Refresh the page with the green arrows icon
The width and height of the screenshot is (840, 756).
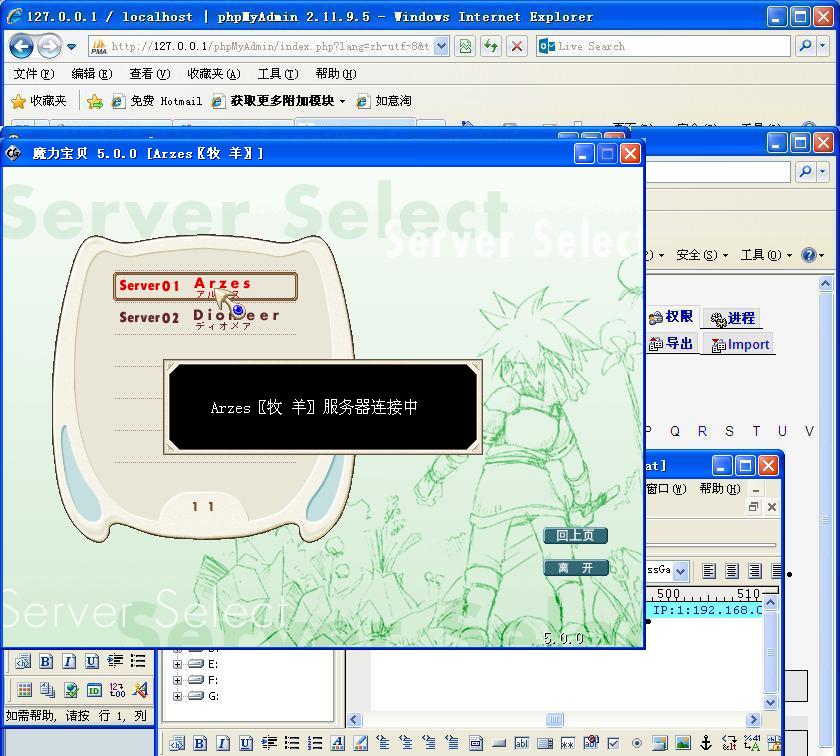491,47
